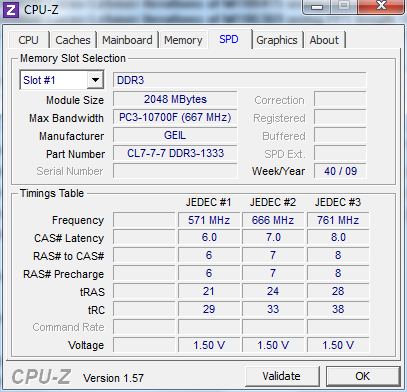The width and height of the screenshot is (407, 392).
Task: Click the CPU-Z purple Z title icon
Action: 11,10
